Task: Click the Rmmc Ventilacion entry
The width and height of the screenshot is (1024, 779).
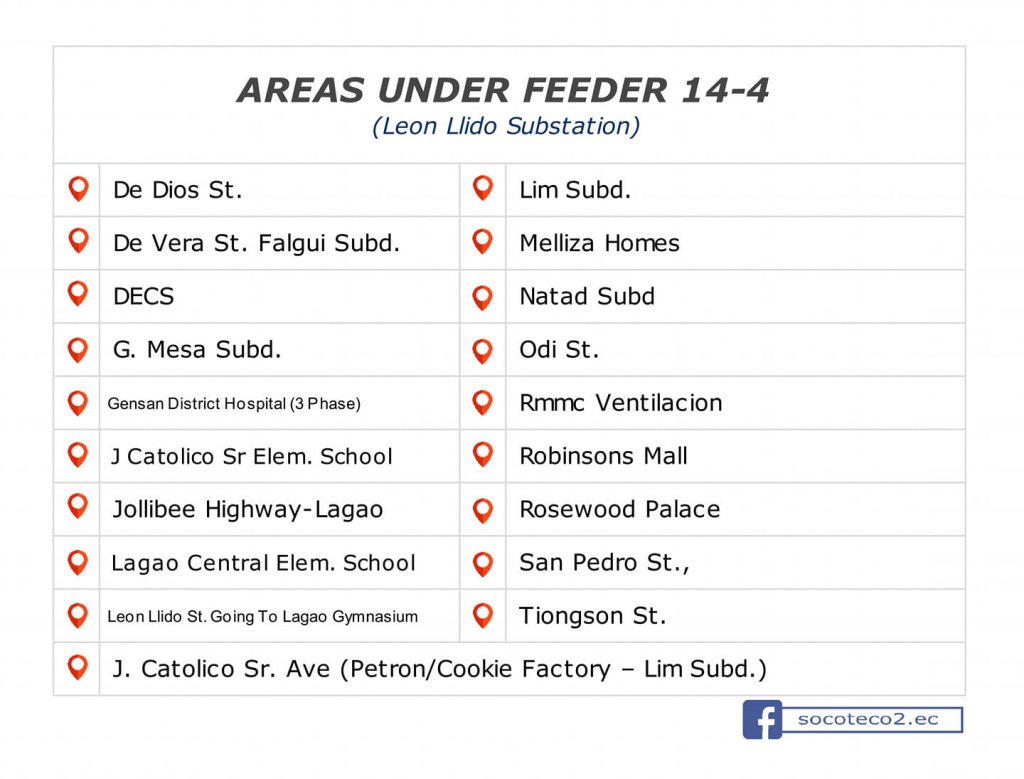Action: 621,402
